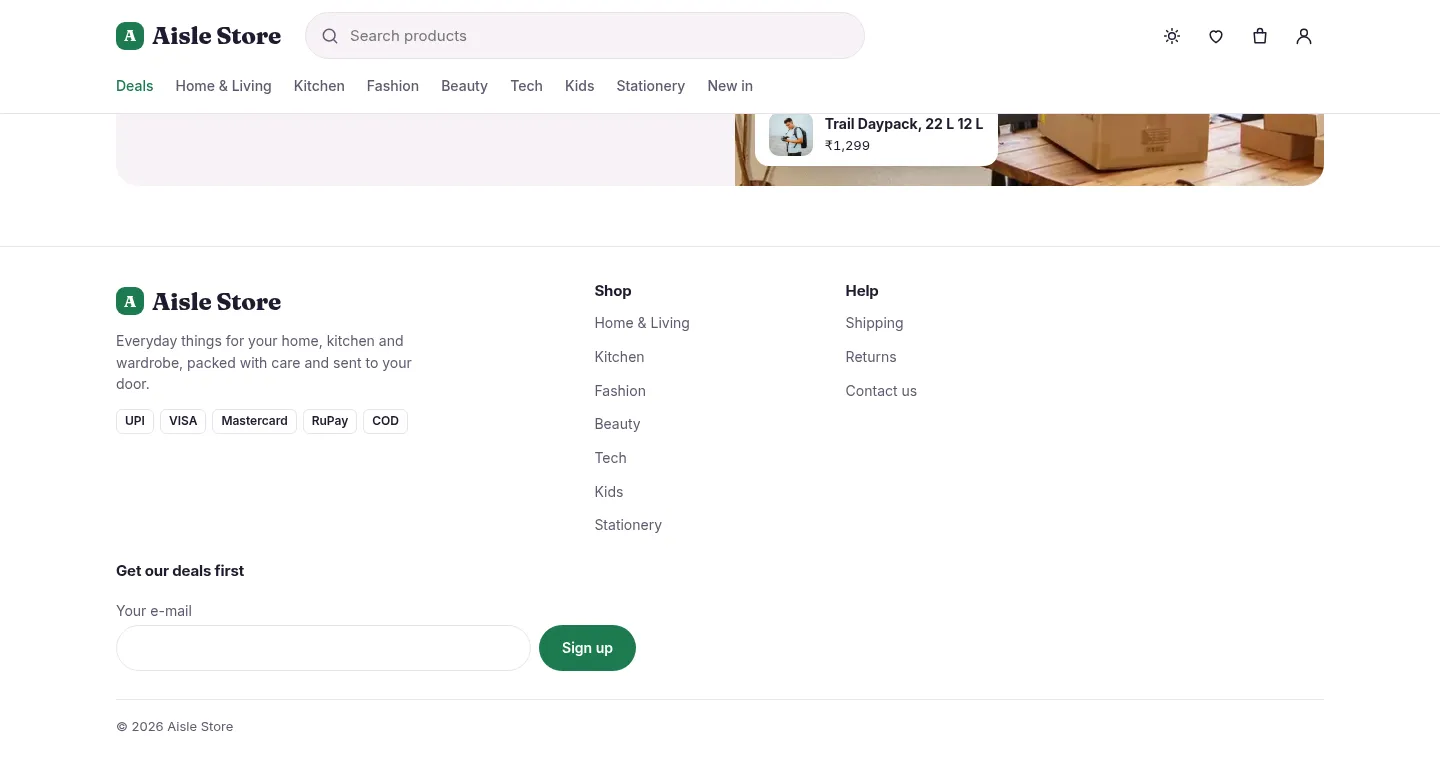This screenshot has height=760, width=1440.
Task: Click the green A logo in header
Action: point(130,36)
